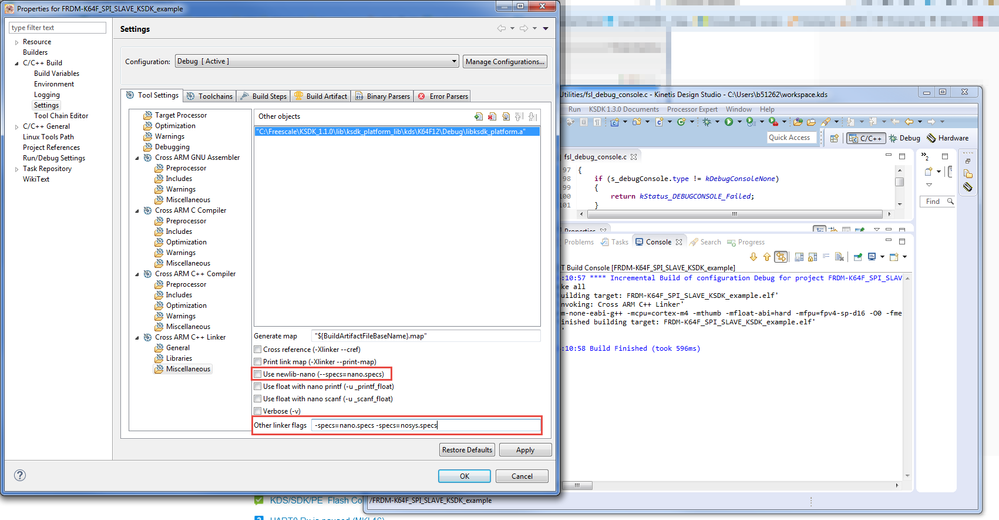Click the Apply button
Viewport: 999px width, 520px height.
525,450
